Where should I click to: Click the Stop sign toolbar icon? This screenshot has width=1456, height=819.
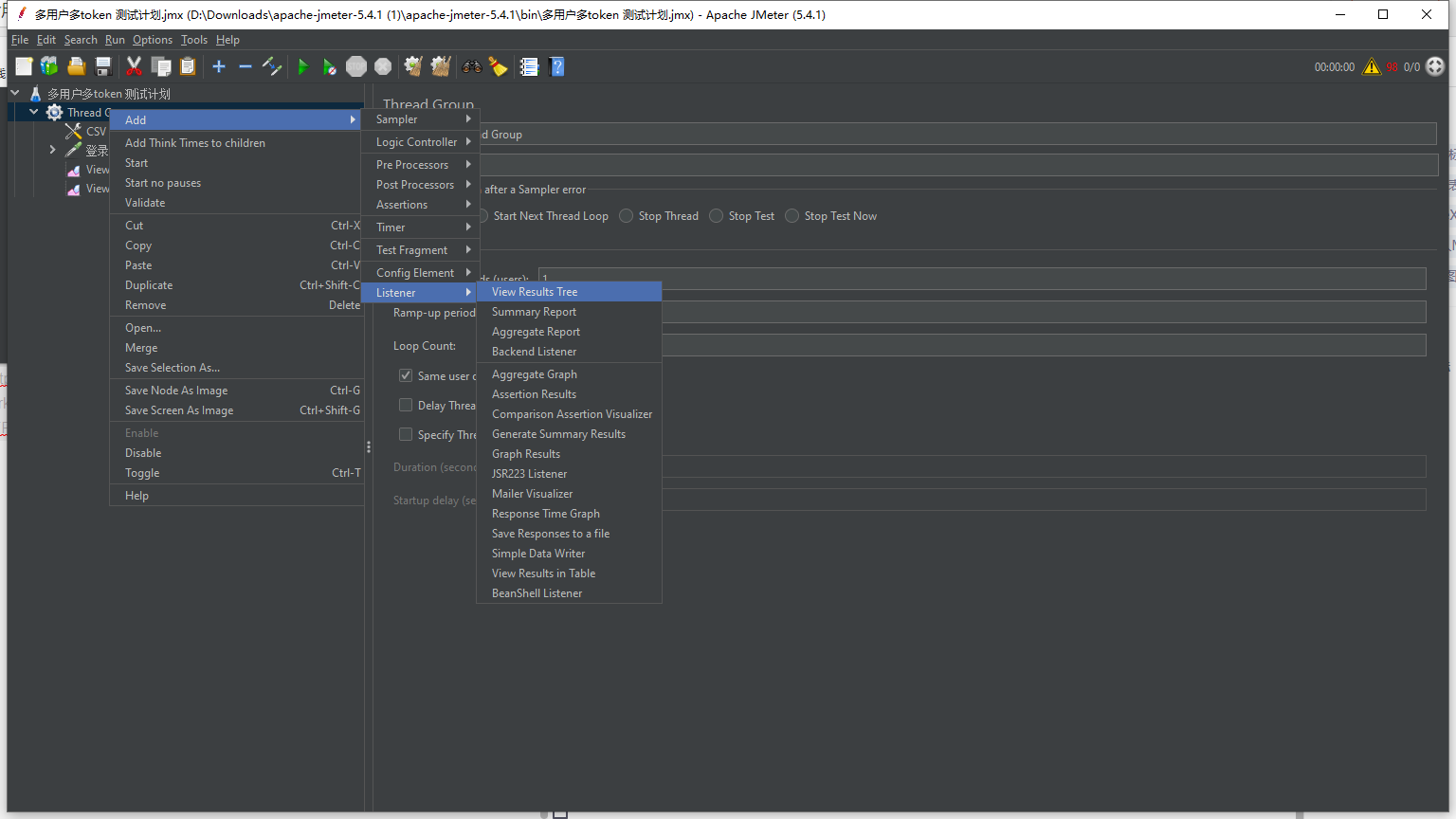[356, 66]
